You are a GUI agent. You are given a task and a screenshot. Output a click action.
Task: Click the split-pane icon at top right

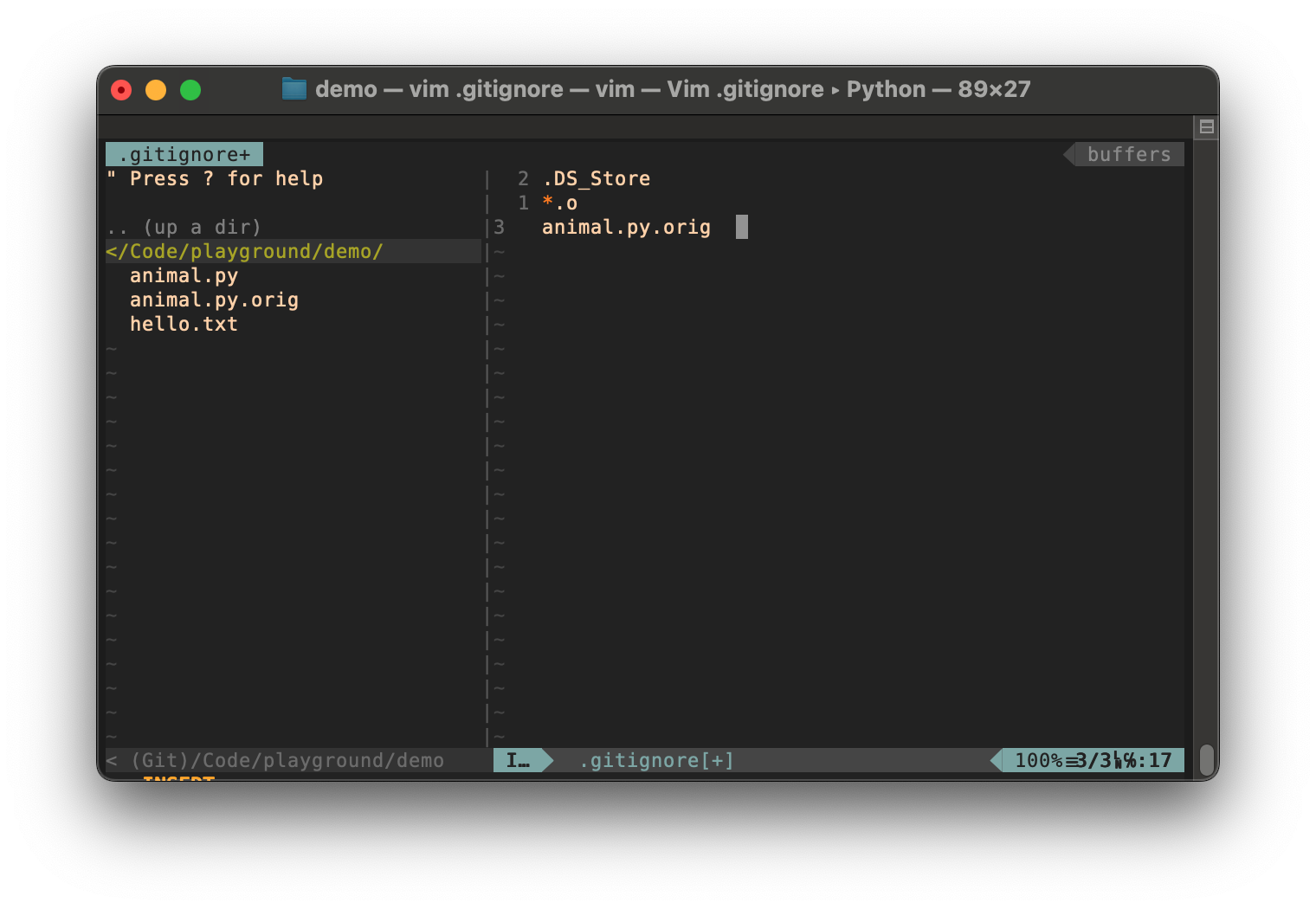1206,126
